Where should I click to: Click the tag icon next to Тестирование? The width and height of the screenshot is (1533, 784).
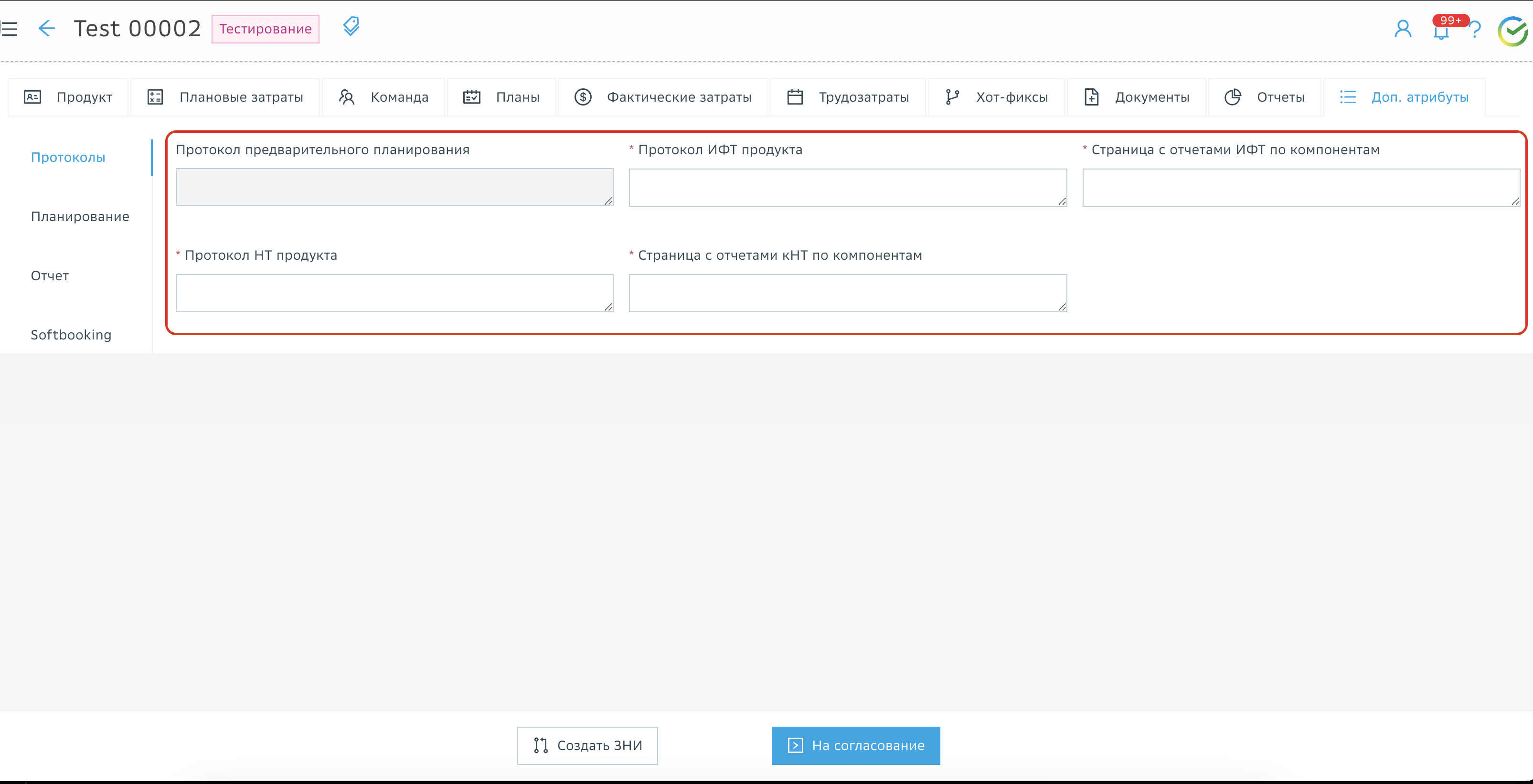[x=351, y=27]
